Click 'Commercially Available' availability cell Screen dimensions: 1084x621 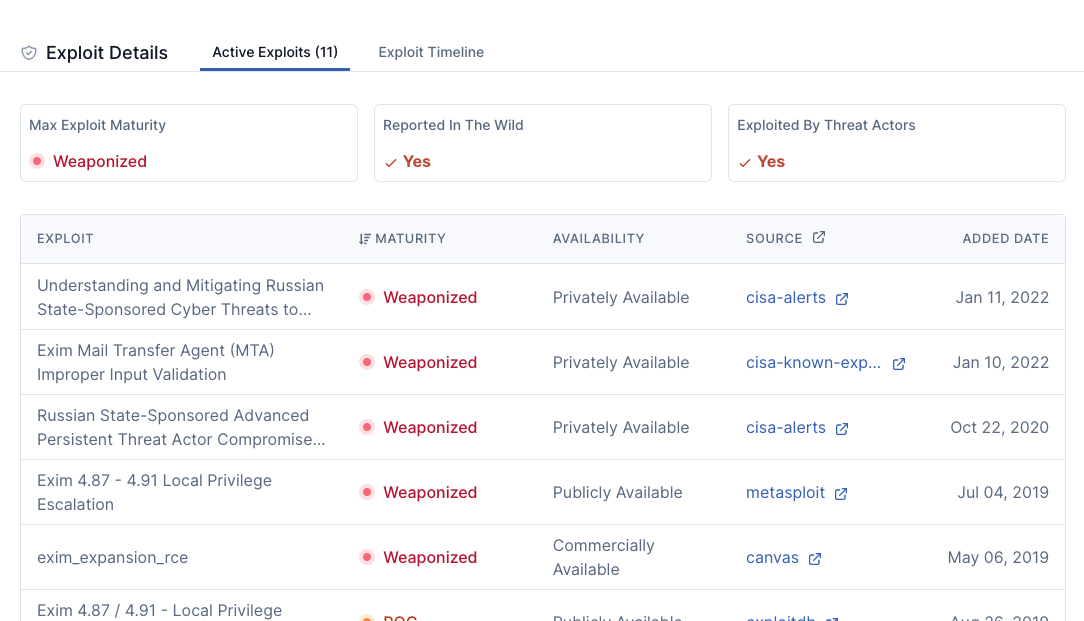(604, 557)
